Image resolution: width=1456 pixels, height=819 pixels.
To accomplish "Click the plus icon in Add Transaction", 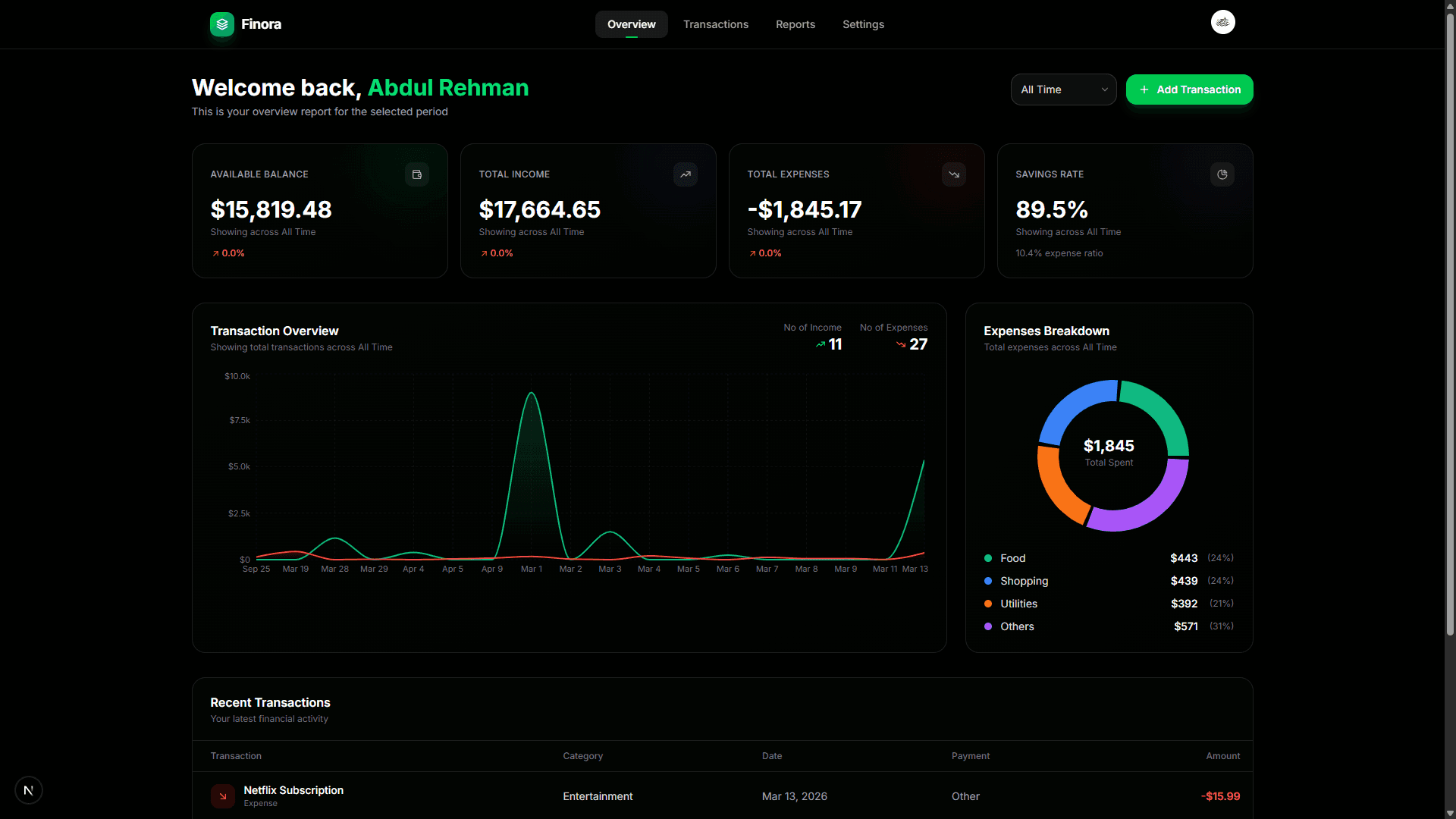I will coord(1144,89).
